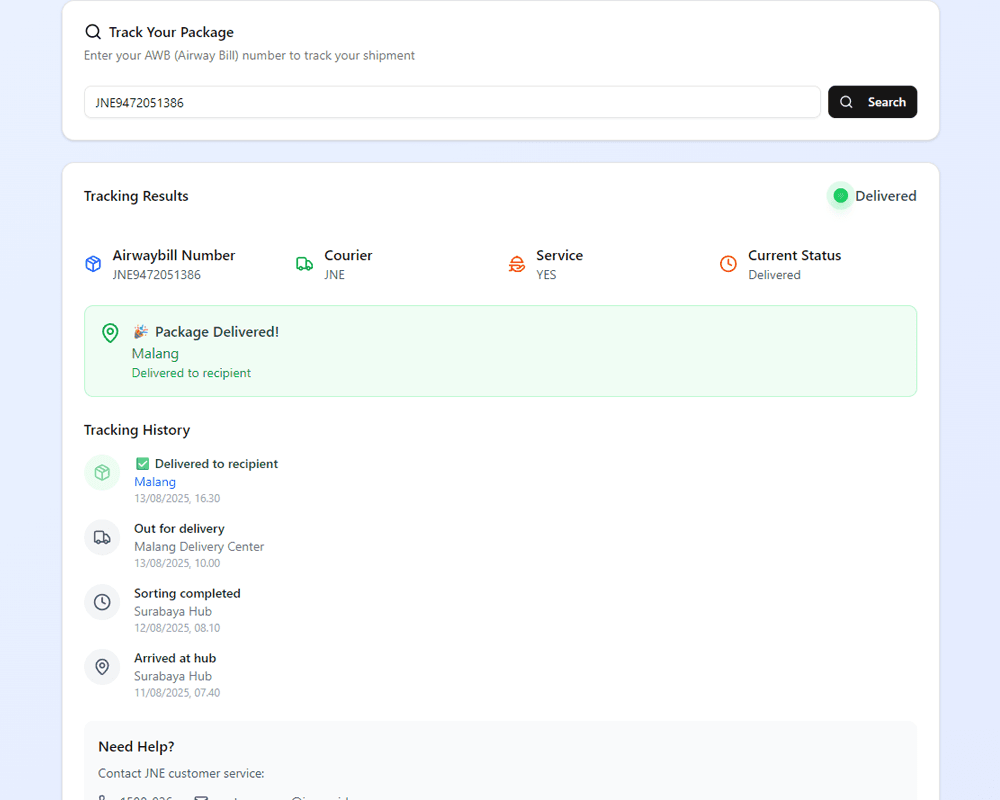Image resolution: width=1000 pixels, height=800 pixels.
Task: Click the truck icon for Out for delivery
Action: (x=102, y=537)
